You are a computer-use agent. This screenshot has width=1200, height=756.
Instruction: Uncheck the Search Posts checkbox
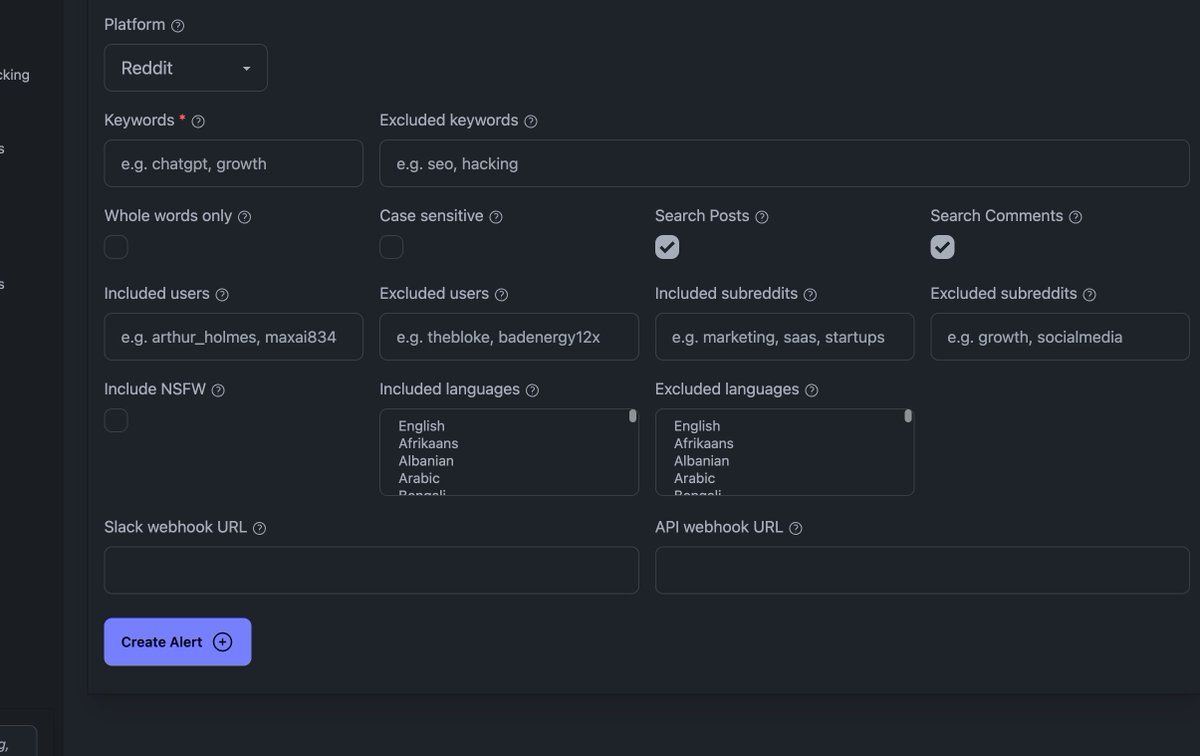[667, 246]
